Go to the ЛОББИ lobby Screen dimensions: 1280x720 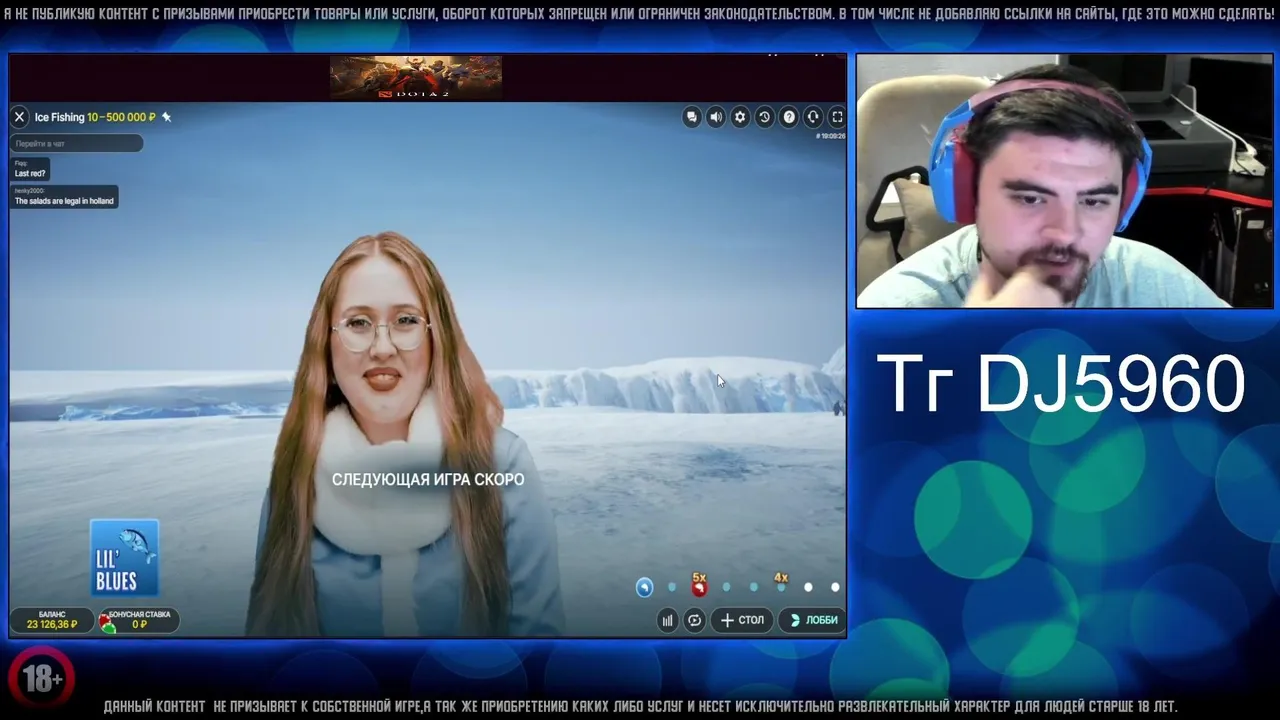[x=812, y=620]
